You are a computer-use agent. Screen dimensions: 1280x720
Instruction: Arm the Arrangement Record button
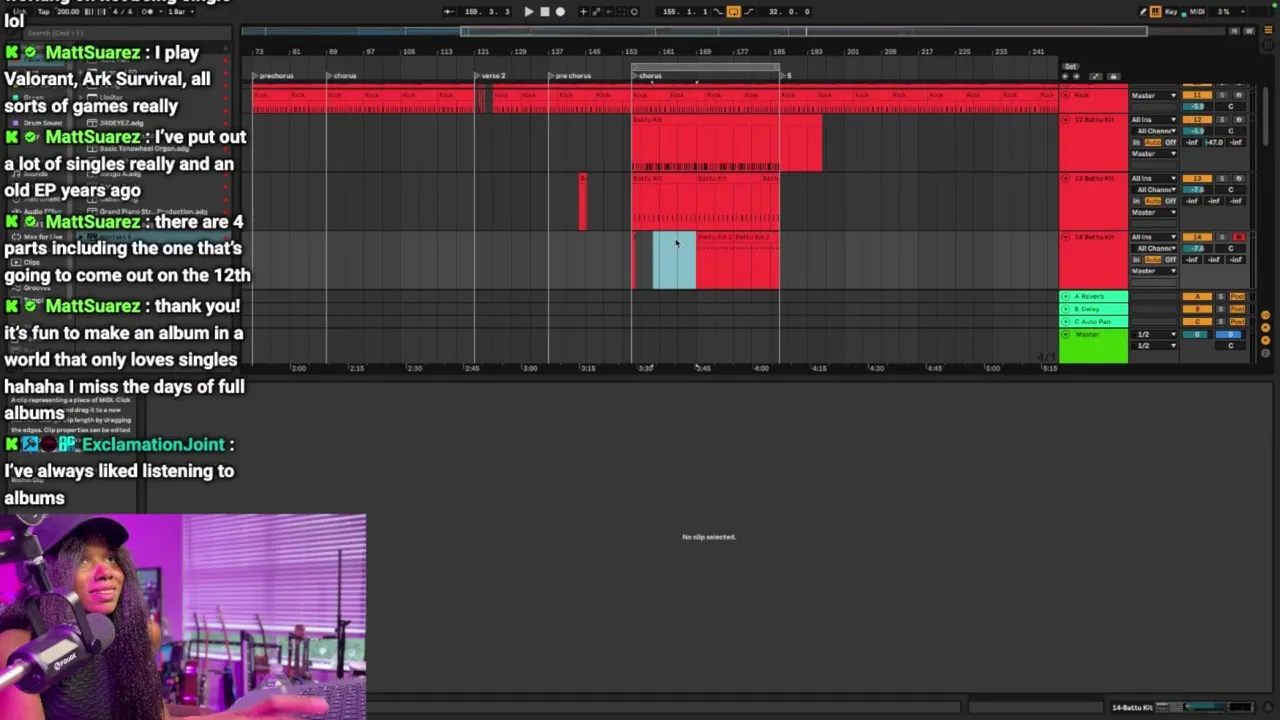(x=560, y=12)
